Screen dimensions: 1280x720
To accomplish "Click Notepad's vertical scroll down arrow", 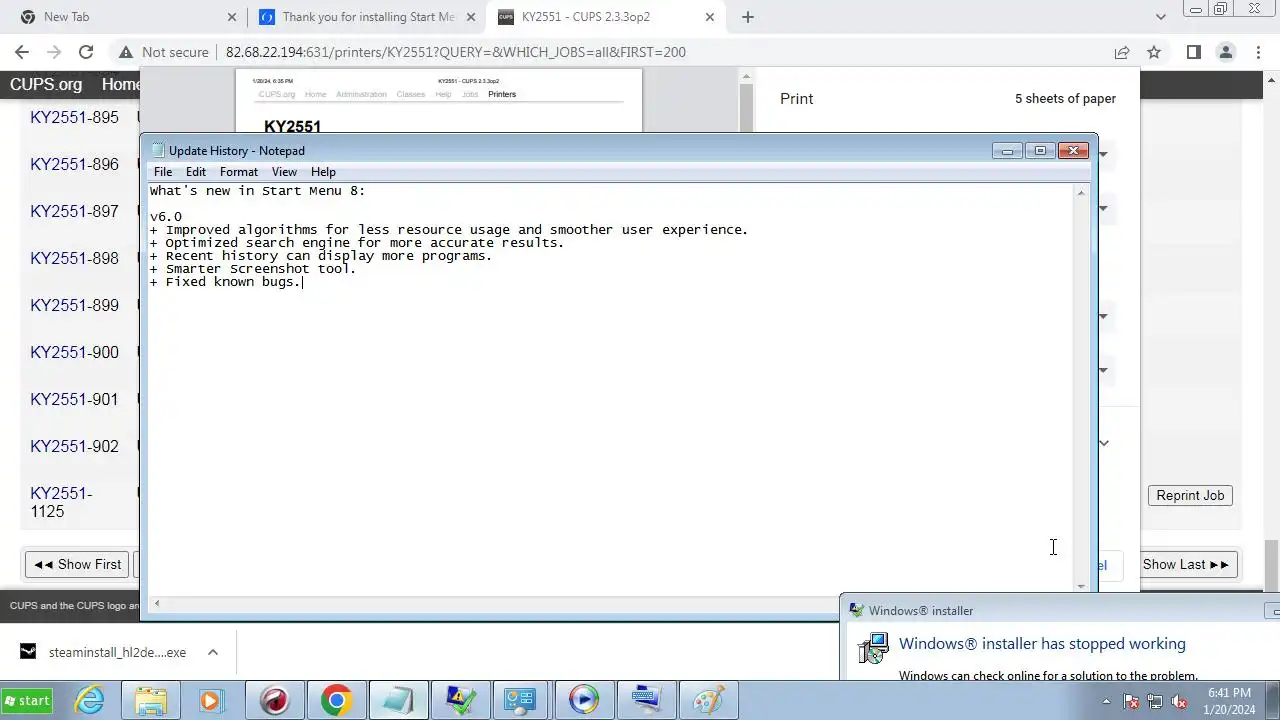I will (x=1081, y=586).
